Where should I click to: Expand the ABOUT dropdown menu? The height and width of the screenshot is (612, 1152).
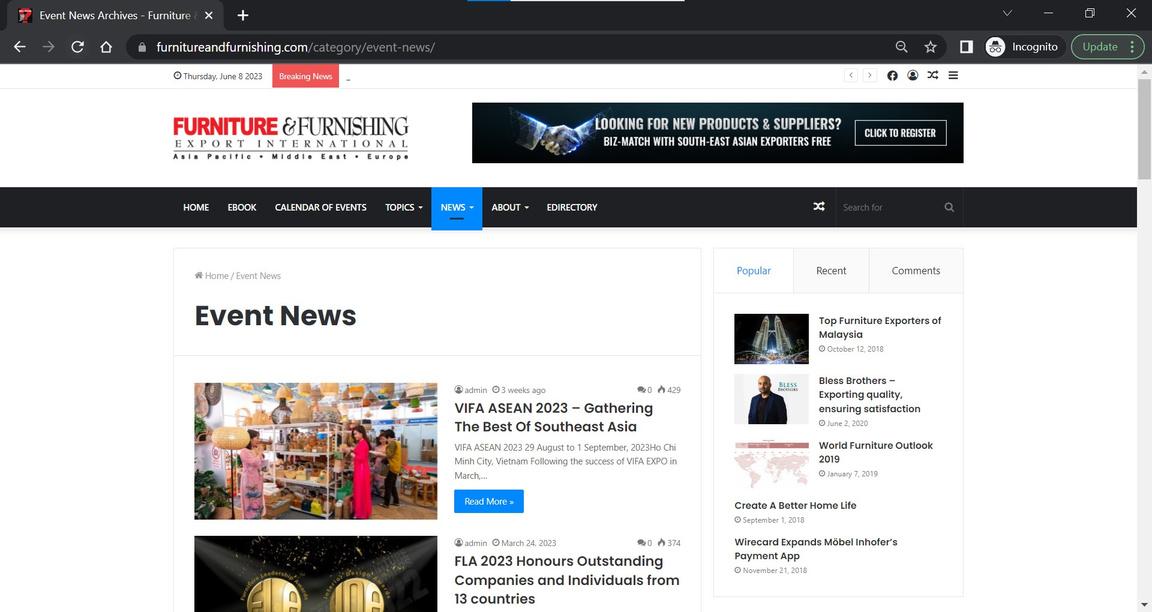coord(510,207)
